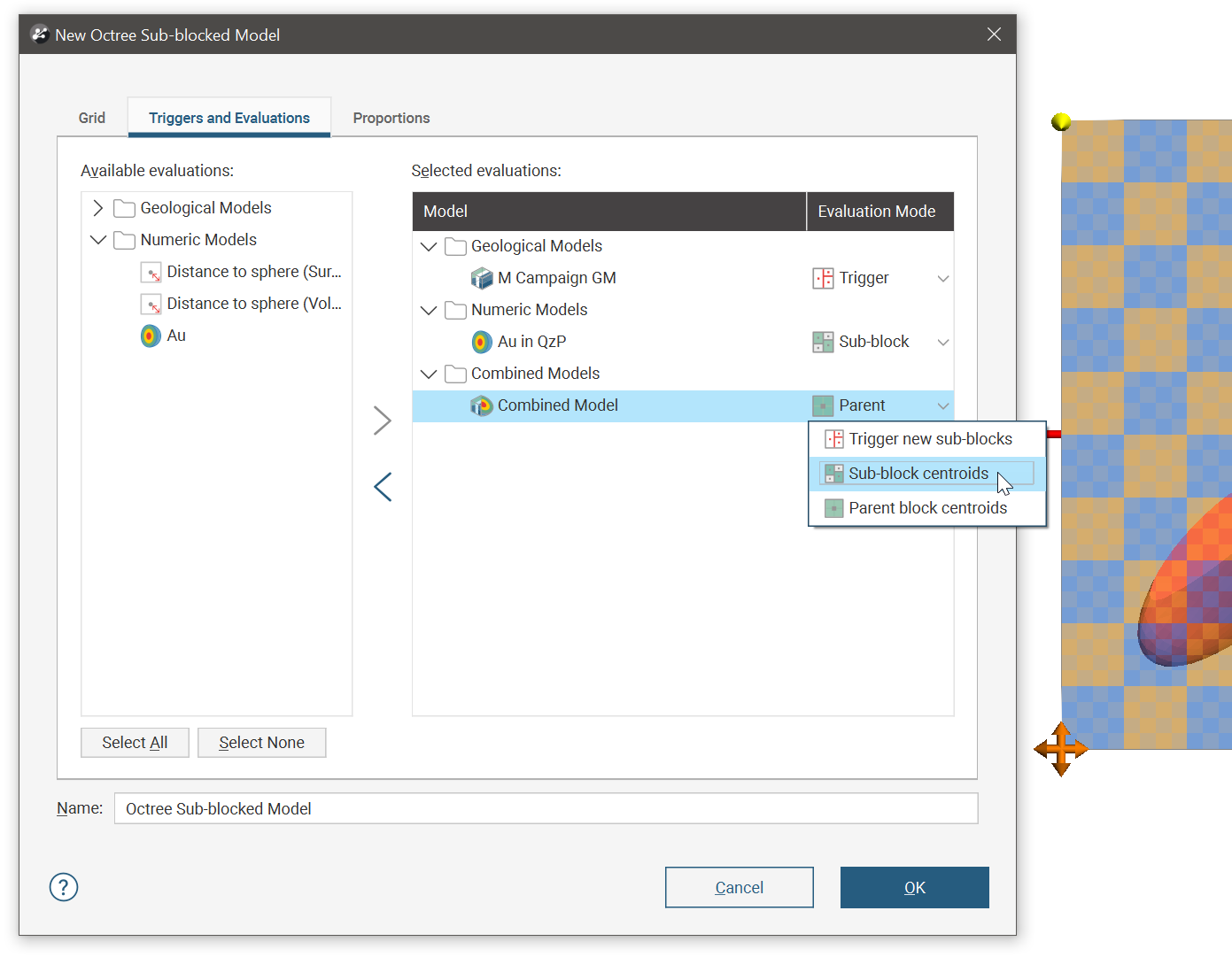Viewport: 1232px width, 957px height.
Task: Choose Trigger new sub-blocks option
Action: 929,439
